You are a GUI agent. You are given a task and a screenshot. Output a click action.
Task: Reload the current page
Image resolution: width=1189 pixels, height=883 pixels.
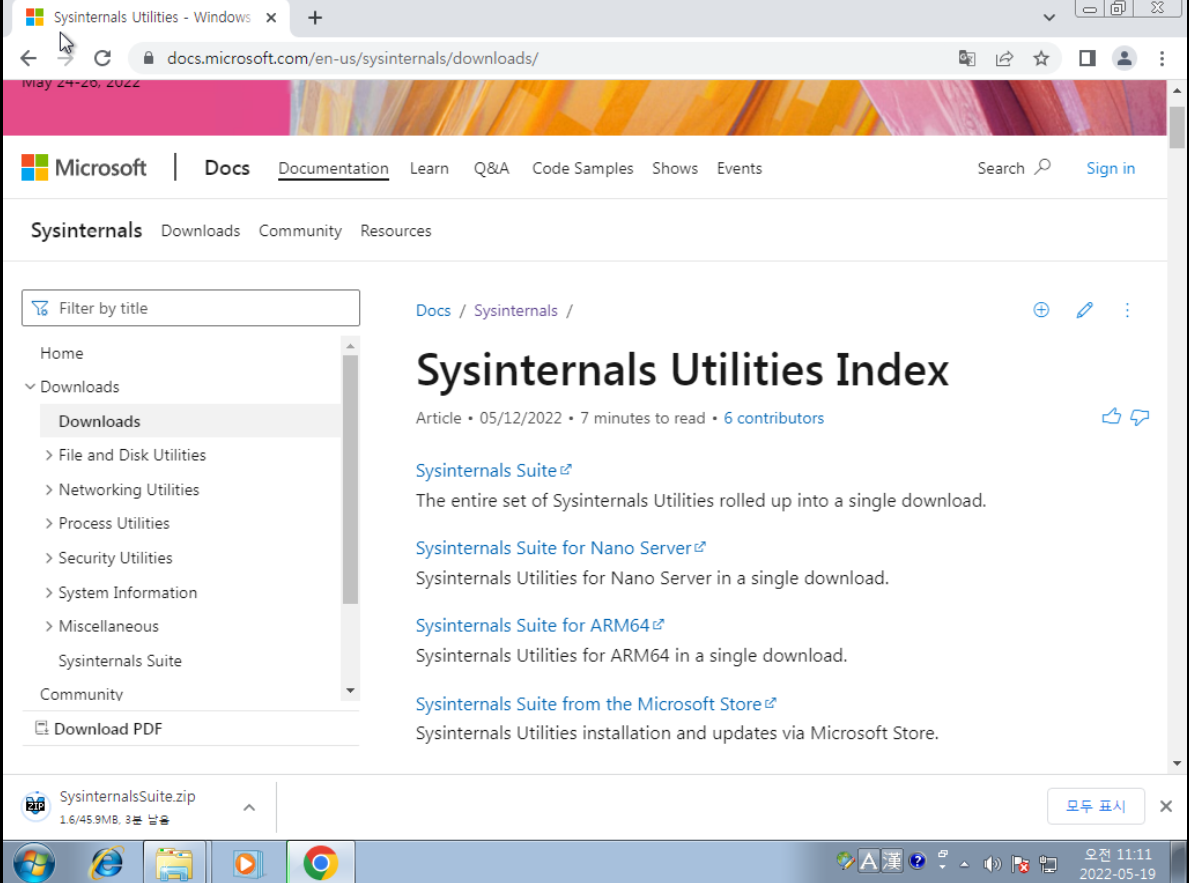pos(102,58)
